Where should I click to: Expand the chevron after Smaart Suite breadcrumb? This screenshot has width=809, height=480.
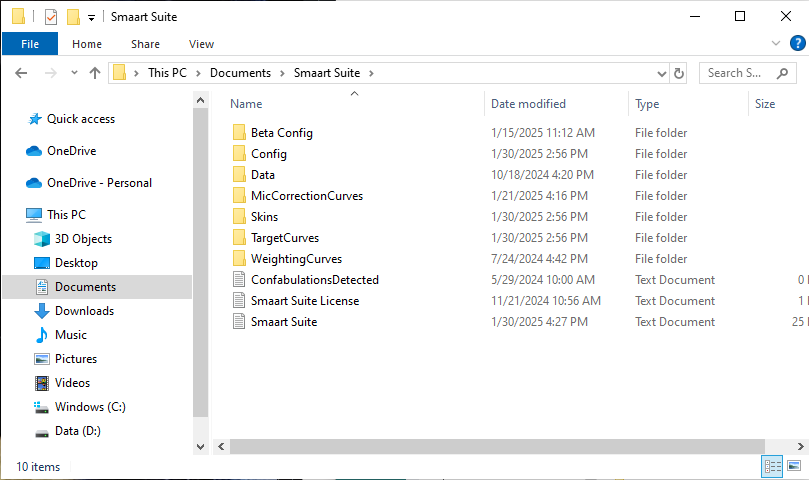pyautogui.click(x=371, y=73)
